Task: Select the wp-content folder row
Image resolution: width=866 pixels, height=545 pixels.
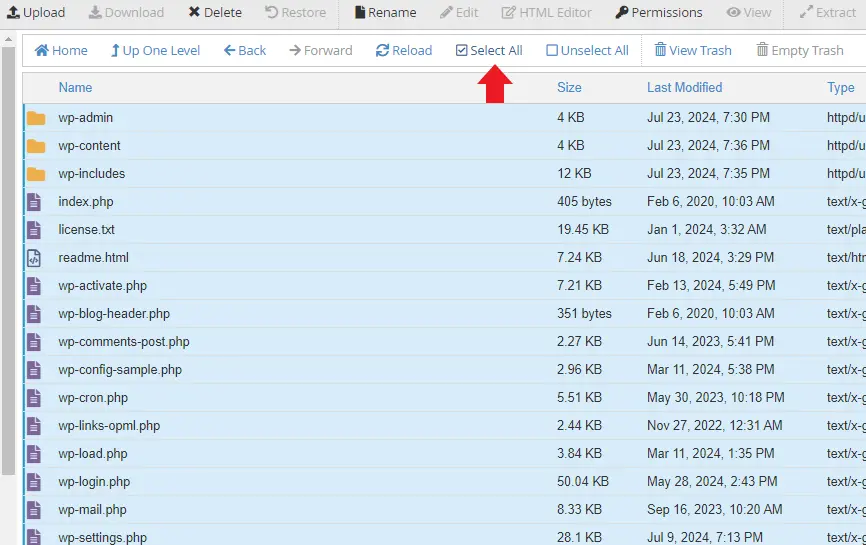Action: 89,146
